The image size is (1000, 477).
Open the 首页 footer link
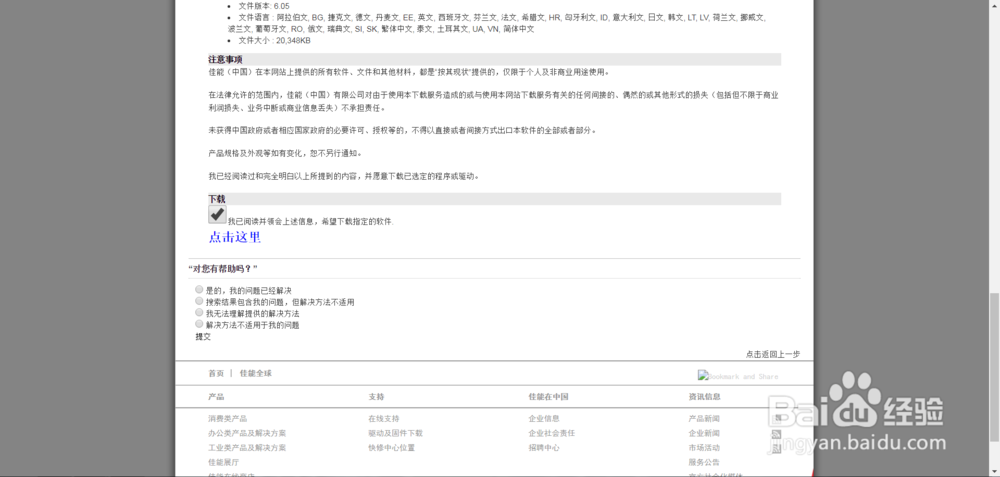click(216, 373)
